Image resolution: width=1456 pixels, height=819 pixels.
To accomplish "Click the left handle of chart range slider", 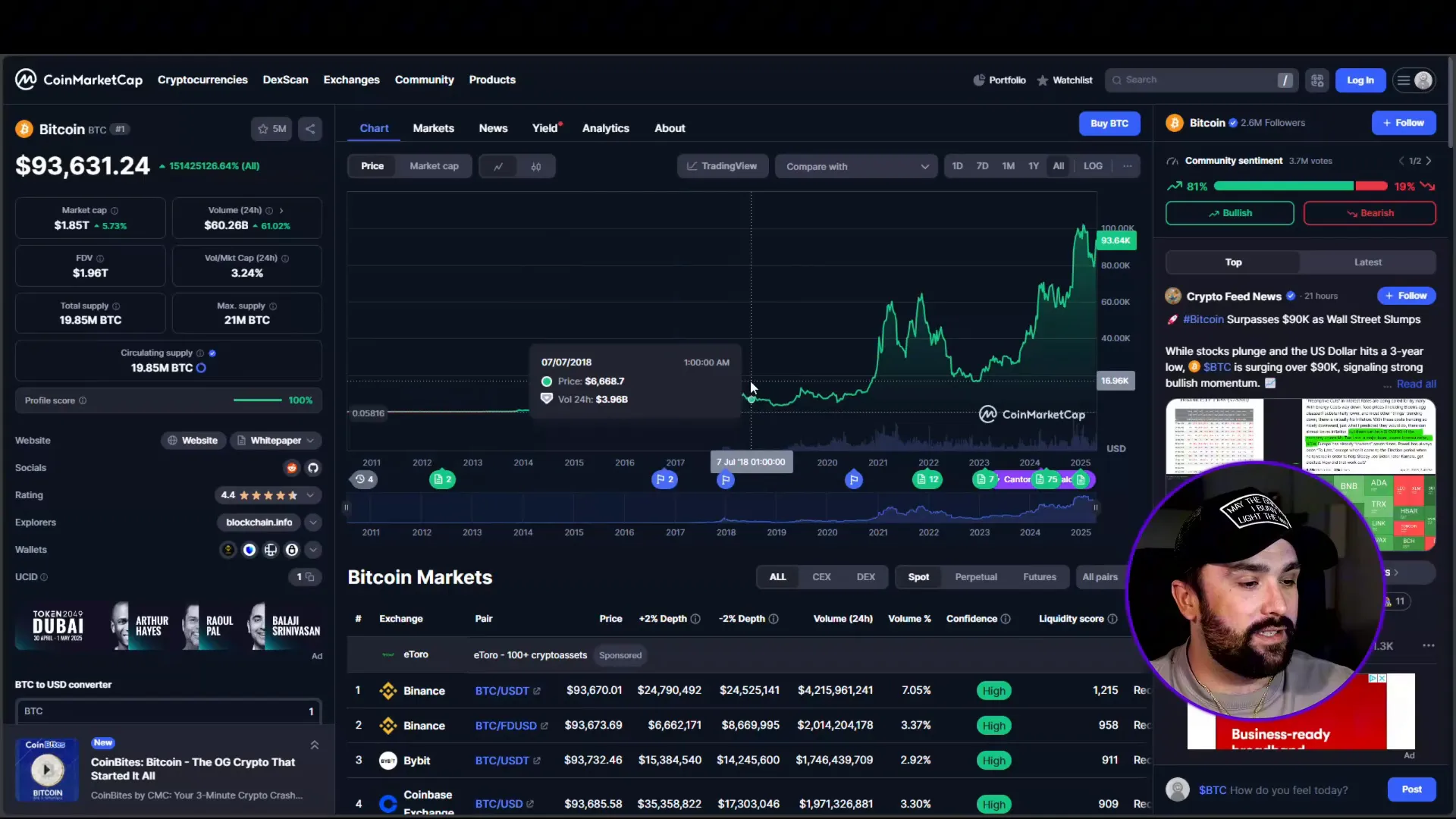I will tap(347, 507).
